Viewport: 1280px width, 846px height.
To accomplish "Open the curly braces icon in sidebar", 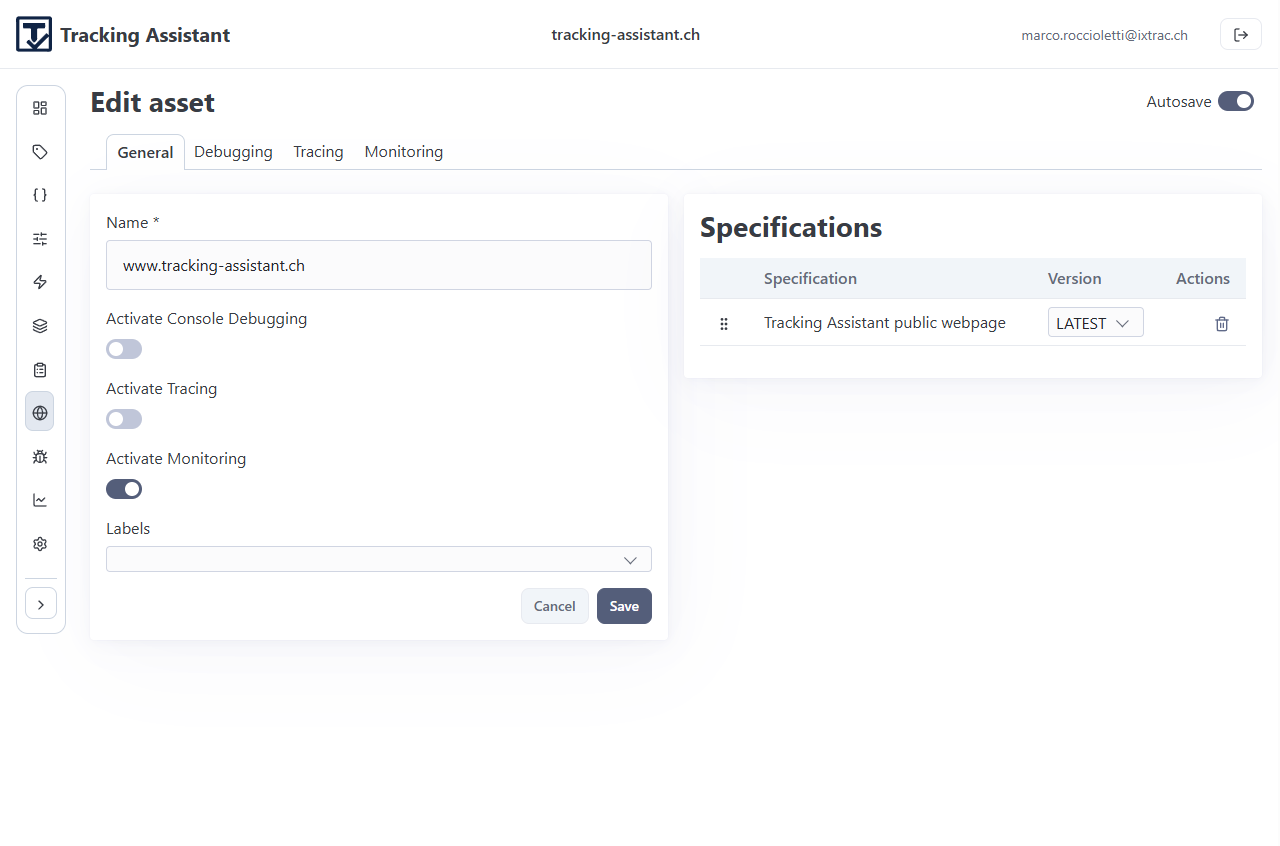I will (x=40, y=195).
